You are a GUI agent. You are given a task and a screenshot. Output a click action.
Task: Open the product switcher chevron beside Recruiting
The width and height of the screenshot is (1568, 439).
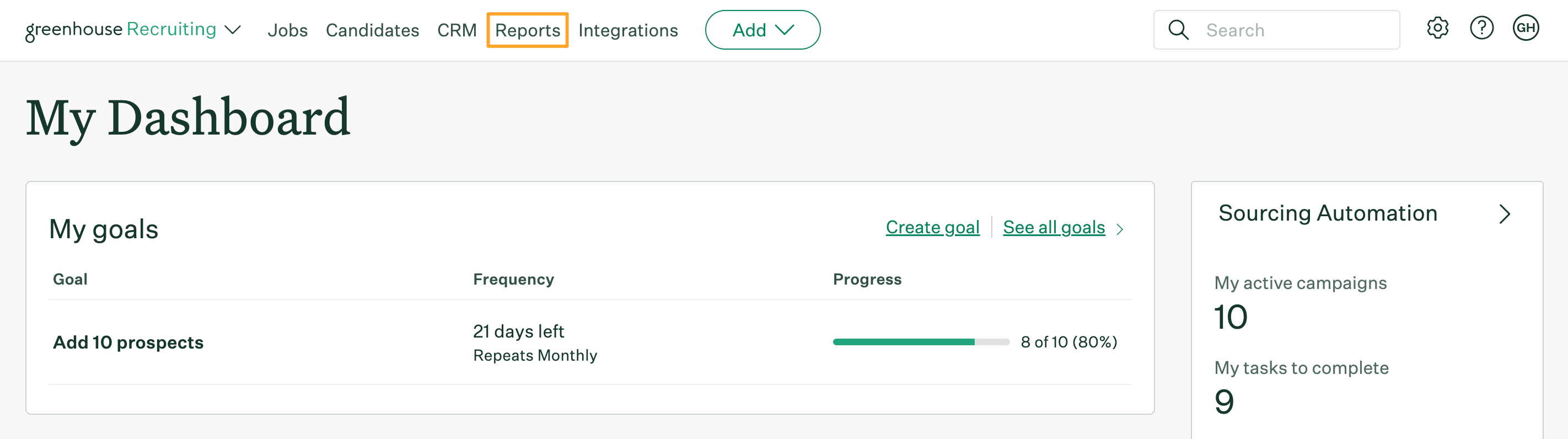(x=233, y=30)
